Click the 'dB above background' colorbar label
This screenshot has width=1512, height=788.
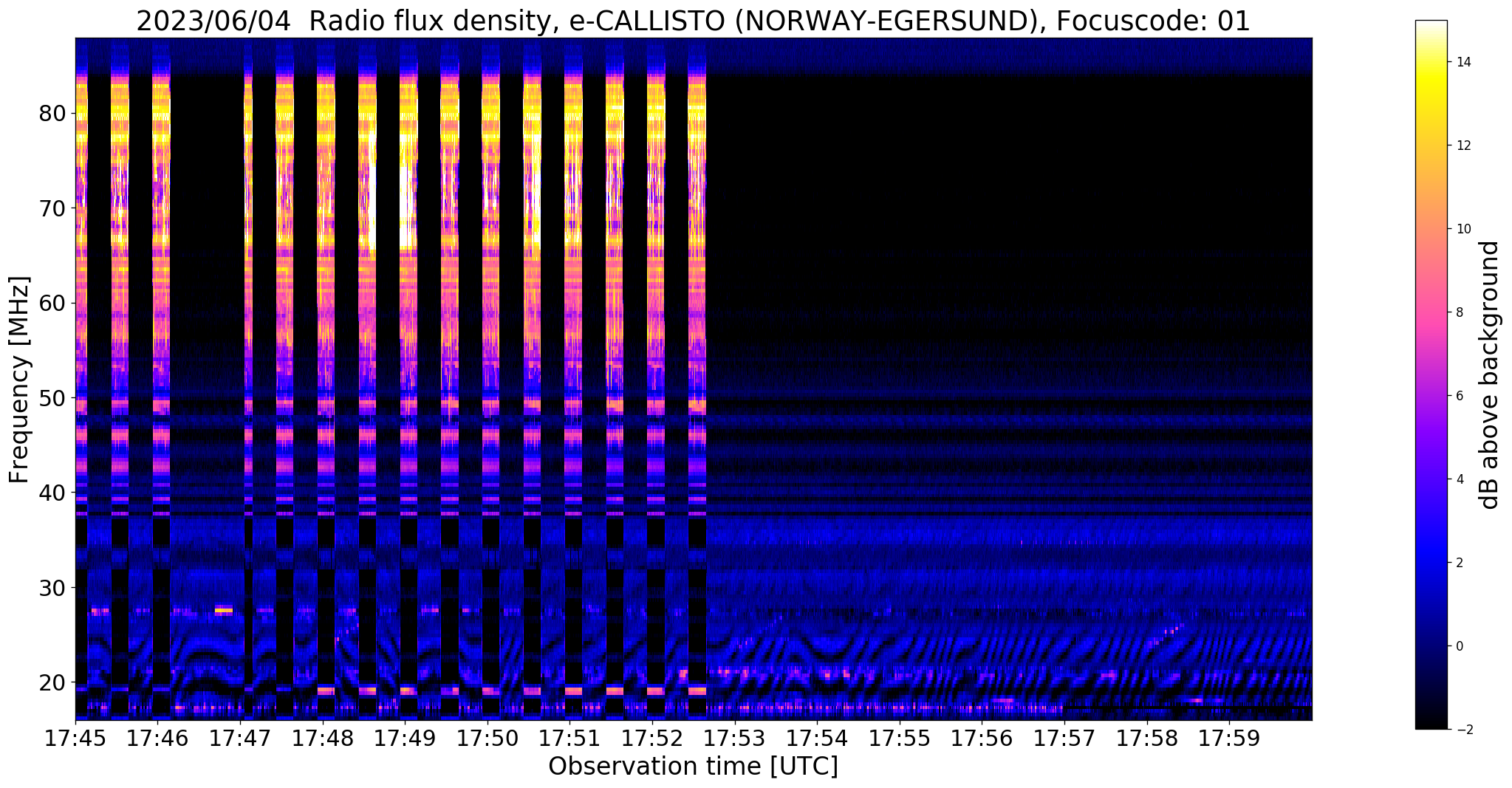point(1490,374)
